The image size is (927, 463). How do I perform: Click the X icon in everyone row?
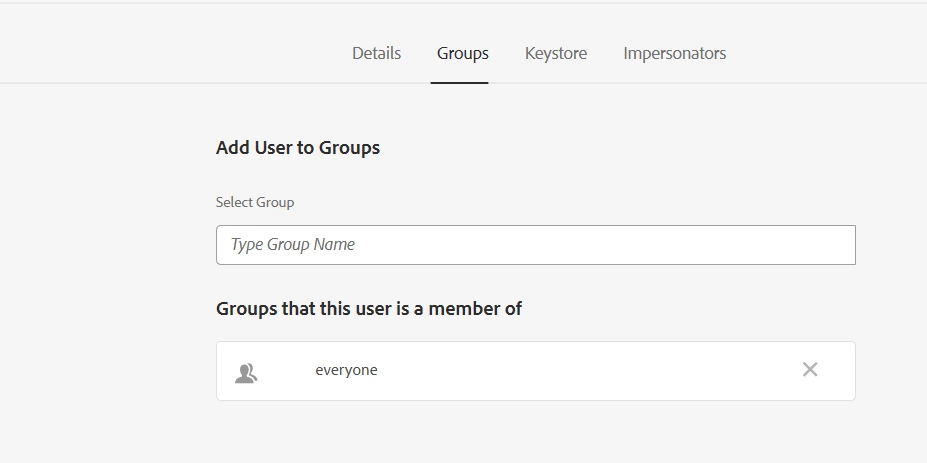click(x=809, y=370)
